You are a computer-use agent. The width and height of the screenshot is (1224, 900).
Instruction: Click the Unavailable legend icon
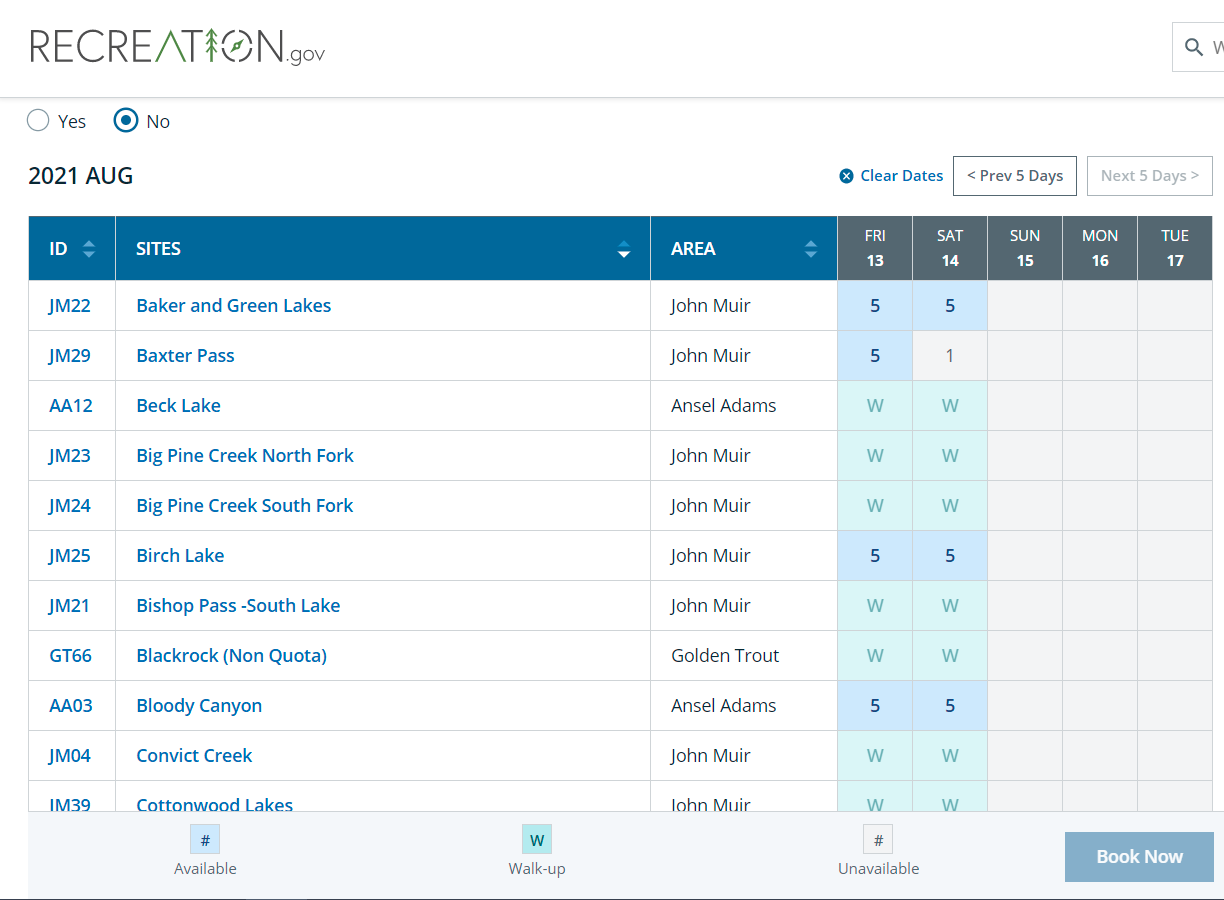(x=878, y=840)
